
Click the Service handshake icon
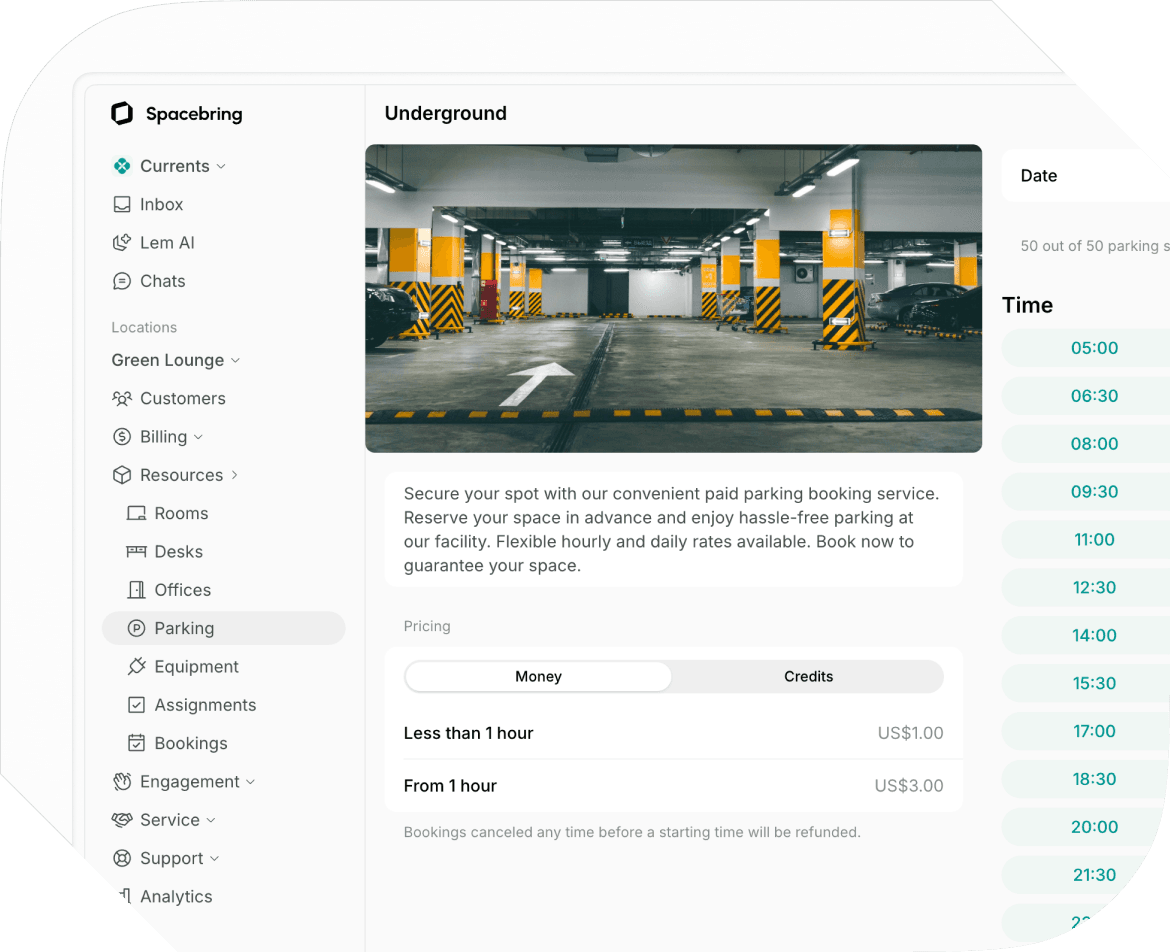[122, 820]
